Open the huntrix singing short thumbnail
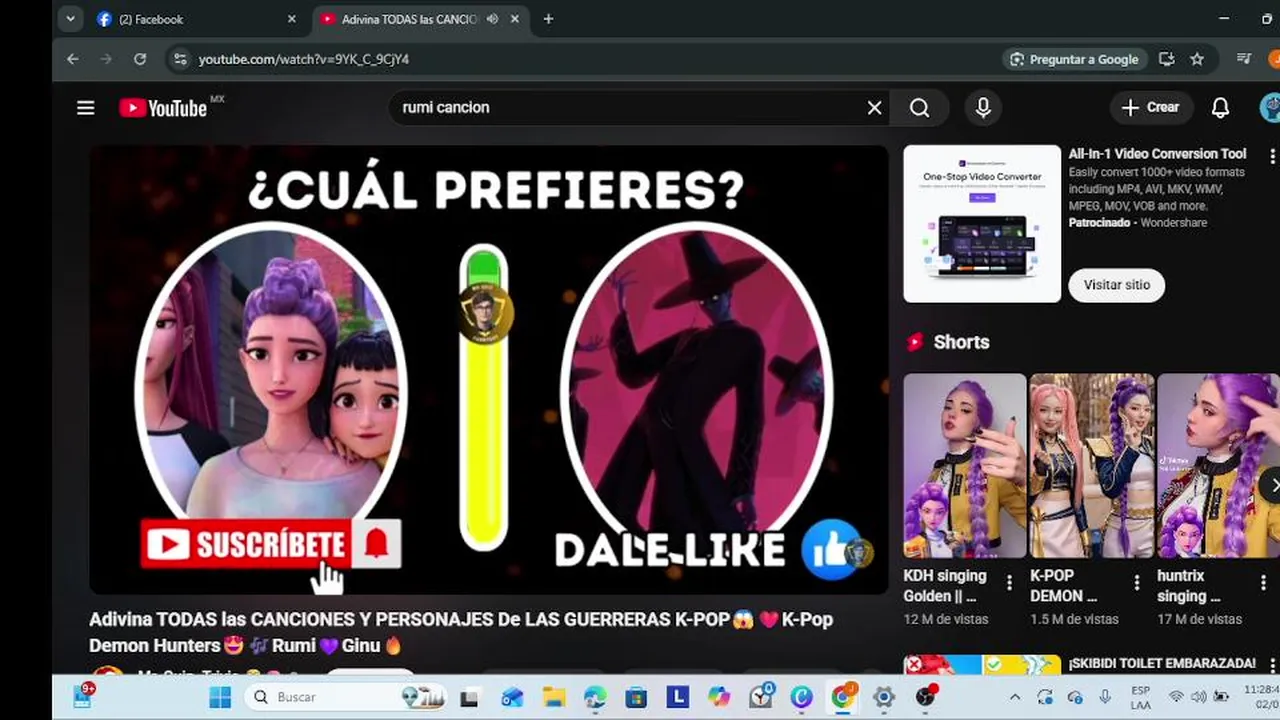 [1218, 466]
